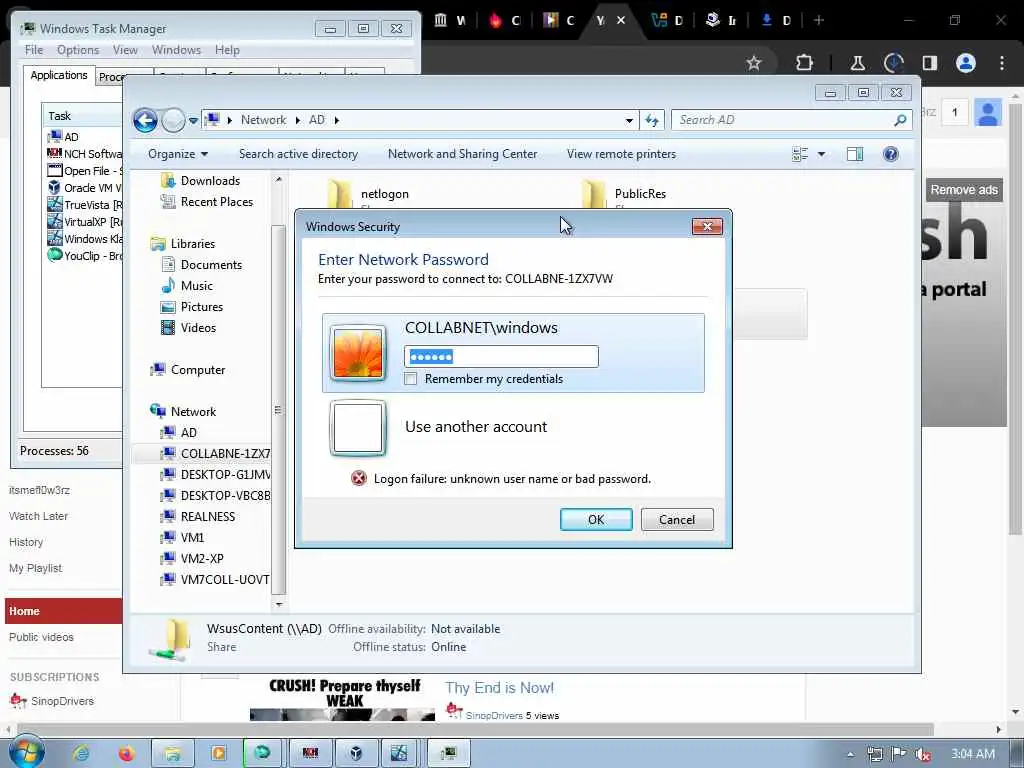Screen dimensions: 1024x768
Task: Expand the arrow after AD in address bar
Action: coord(337,120)
